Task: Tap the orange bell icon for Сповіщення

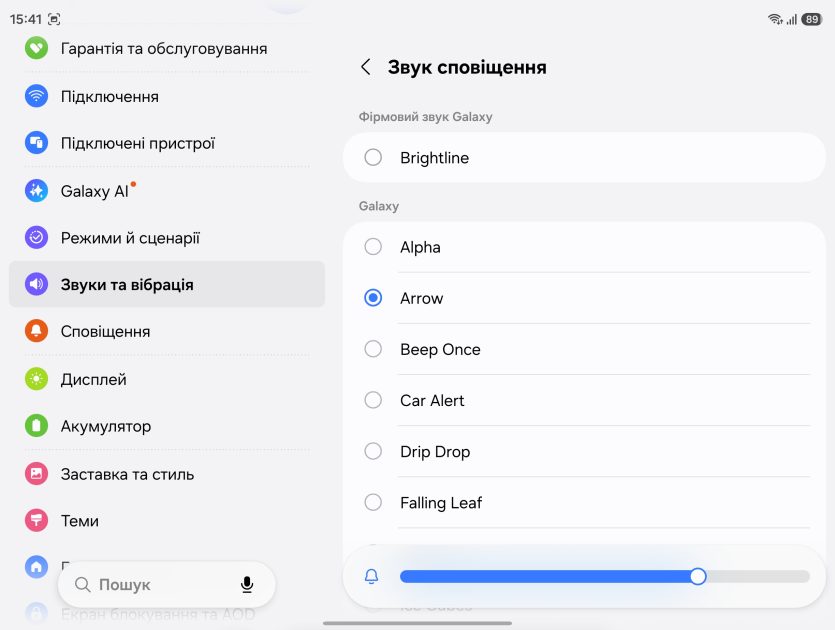Action: point(36,331)
